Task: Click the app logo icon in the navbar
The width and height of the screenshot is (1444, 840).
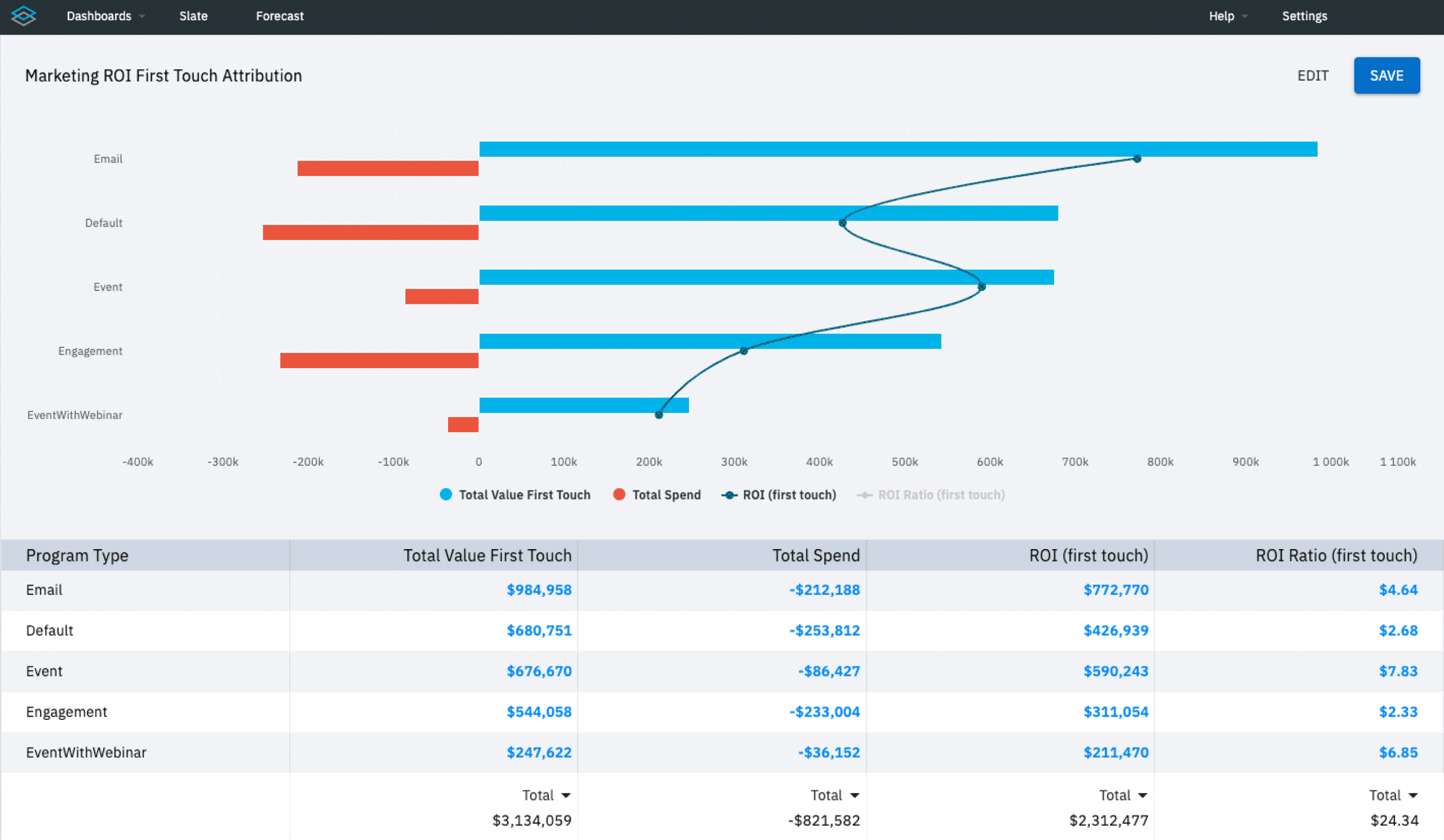Action: click(24, 16)
